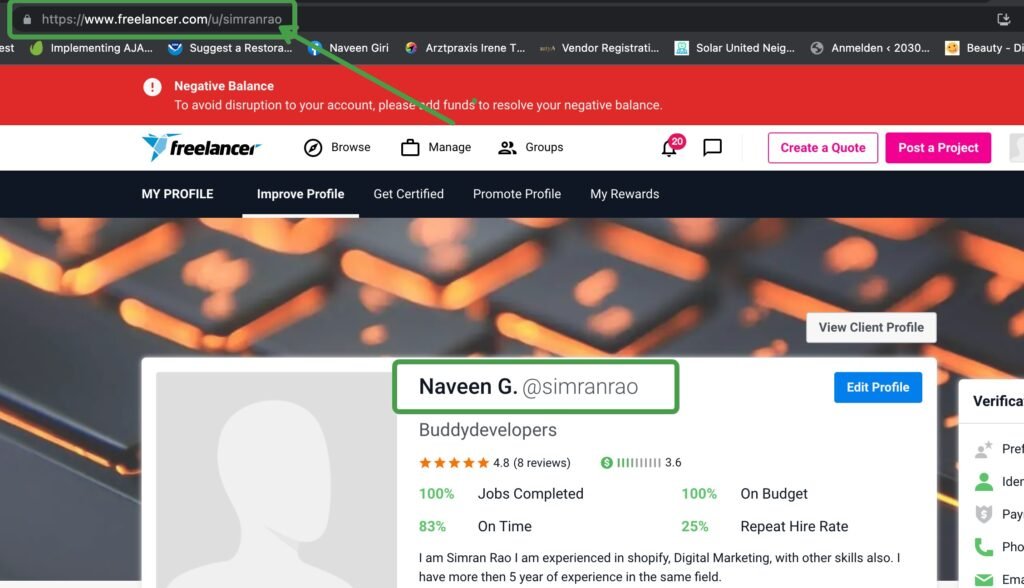Click the identity verified person icon
1024x588 pixels.
coord(984,482)
